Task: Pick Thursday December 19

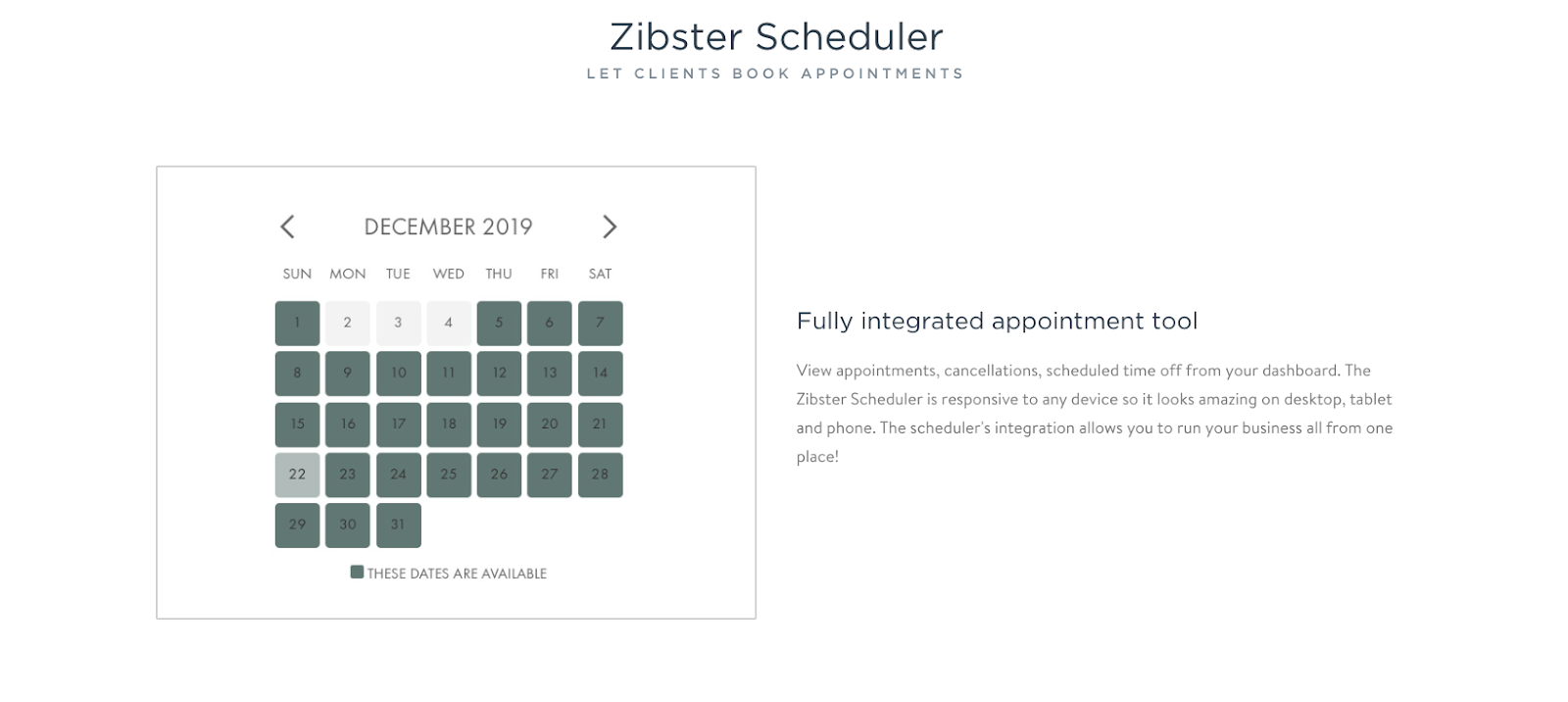Action: (499, 425)
